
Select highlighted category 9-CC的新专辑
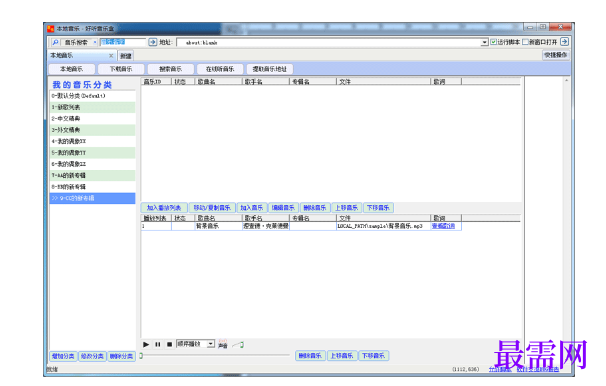(92, 198)
